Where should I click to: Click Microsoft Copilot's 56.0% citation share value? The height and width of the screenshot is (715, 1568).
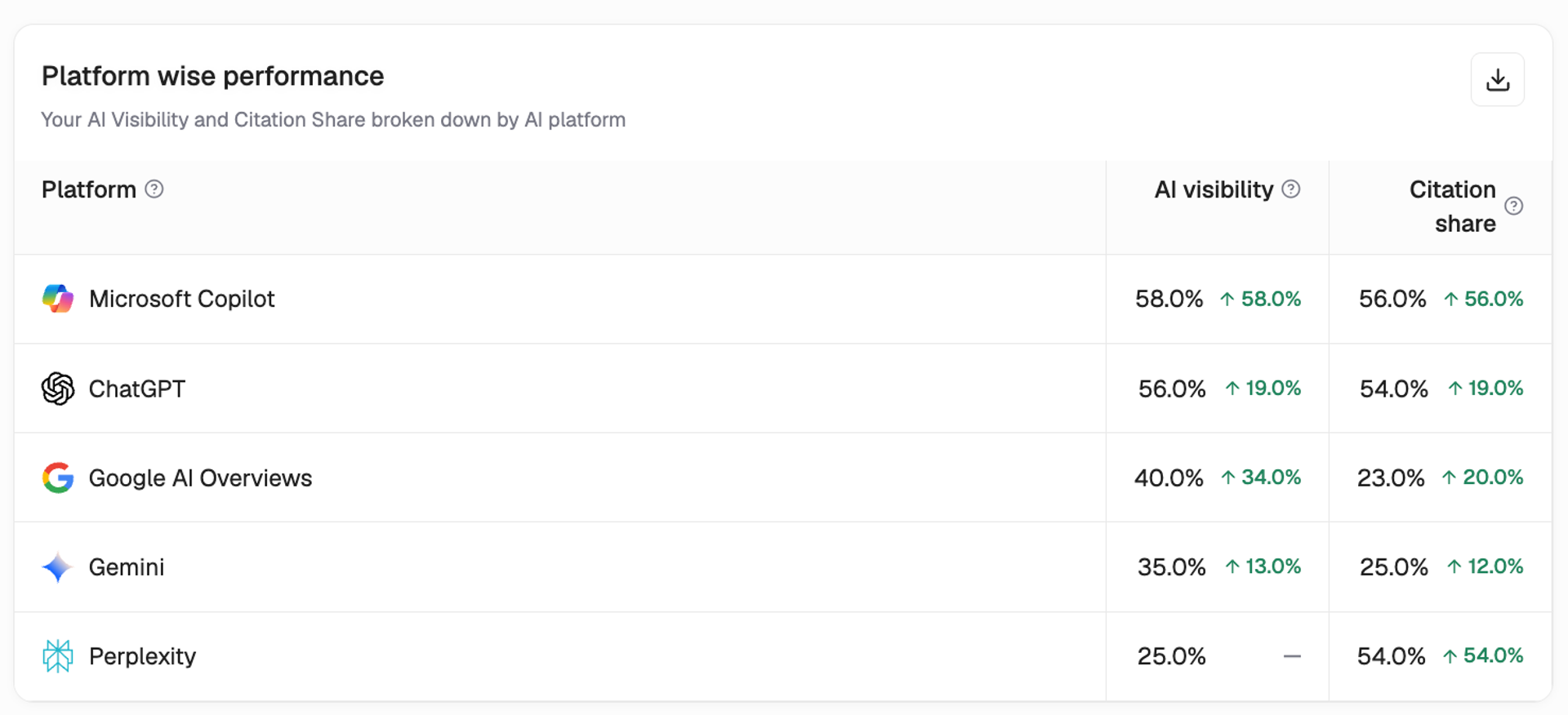click(x=1392, y=299)
